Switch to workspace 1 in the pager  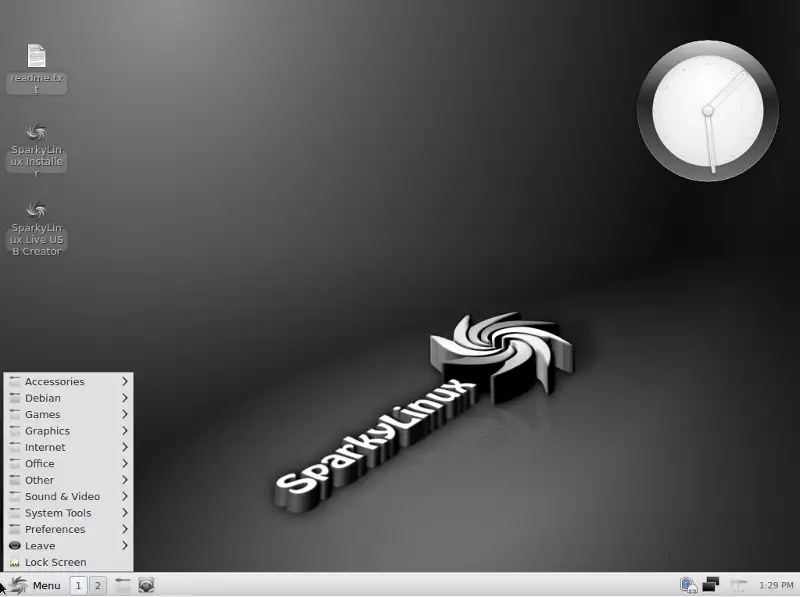coord(78,585)
